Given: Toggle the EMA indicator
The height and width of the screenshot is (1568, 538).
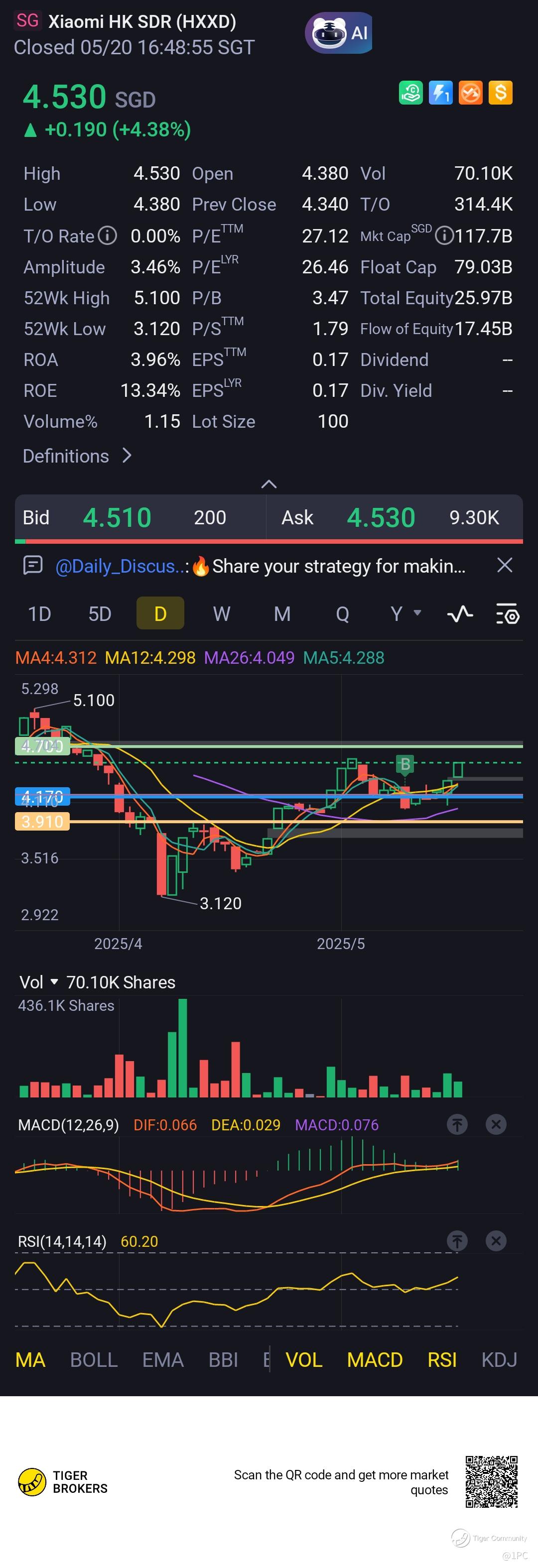Looking at the screenshot, I should coord(163,1360).
